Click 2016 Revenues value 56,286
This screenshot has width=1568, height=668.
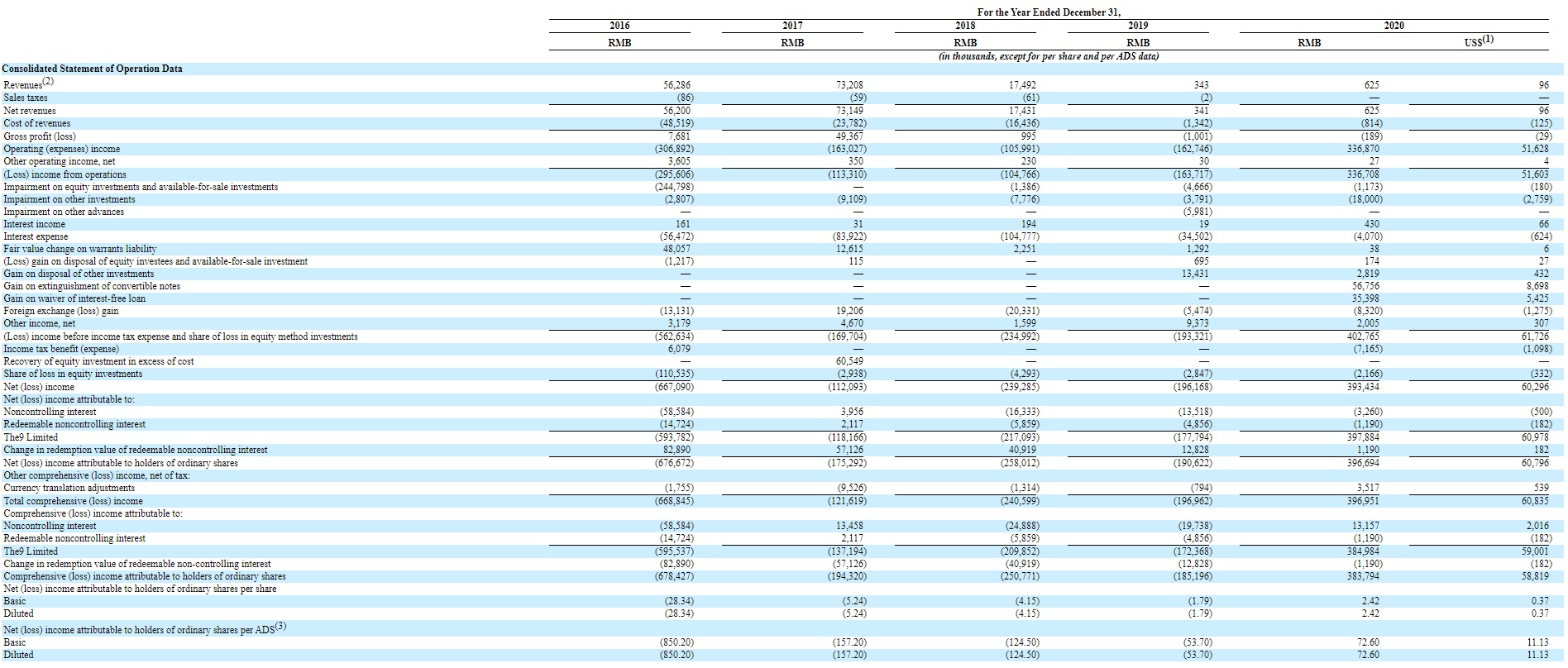pos(677,85)
